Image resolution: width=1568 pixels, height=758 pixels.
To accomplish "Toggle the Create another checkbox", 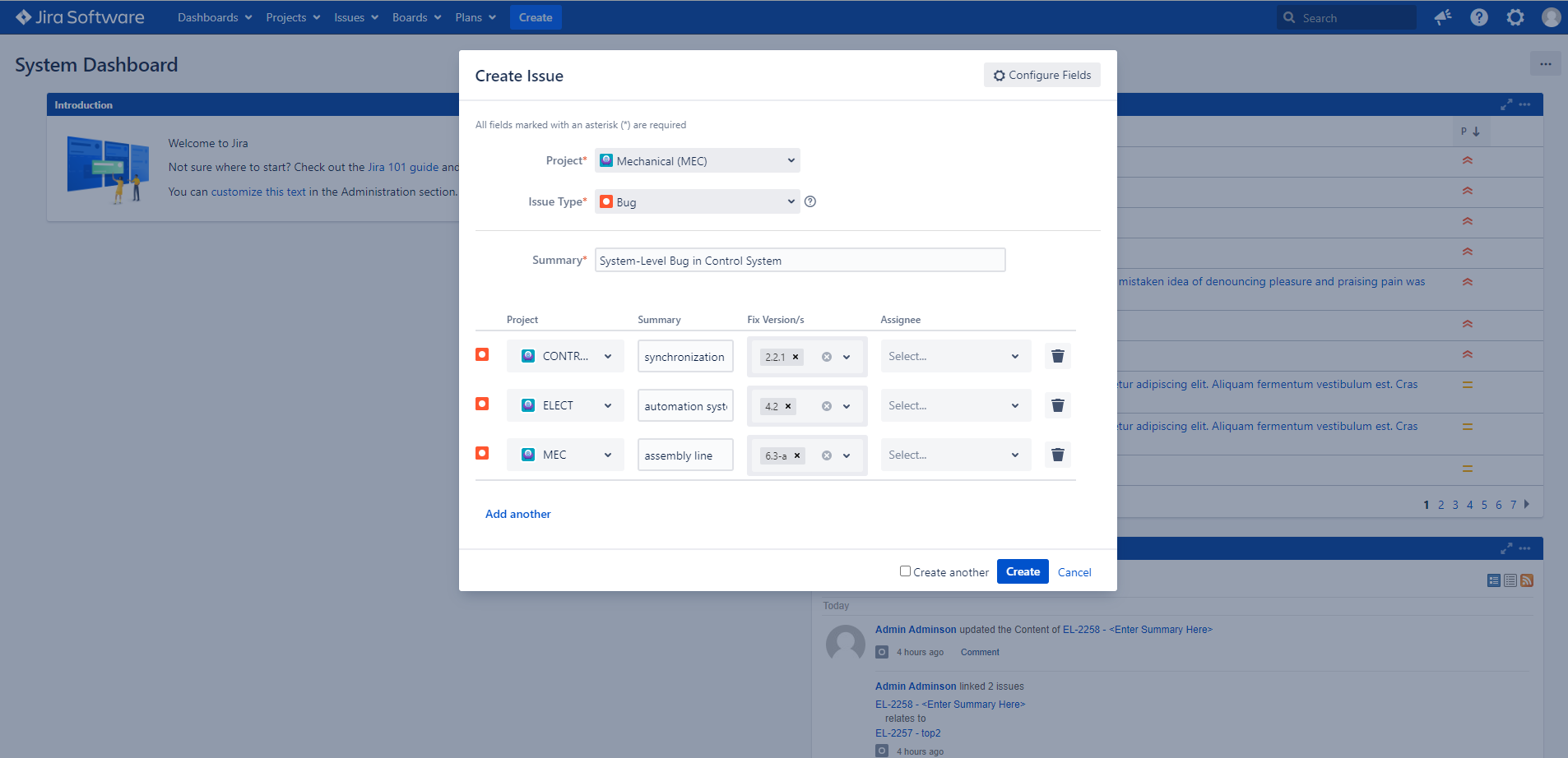I will click(905, 571).
